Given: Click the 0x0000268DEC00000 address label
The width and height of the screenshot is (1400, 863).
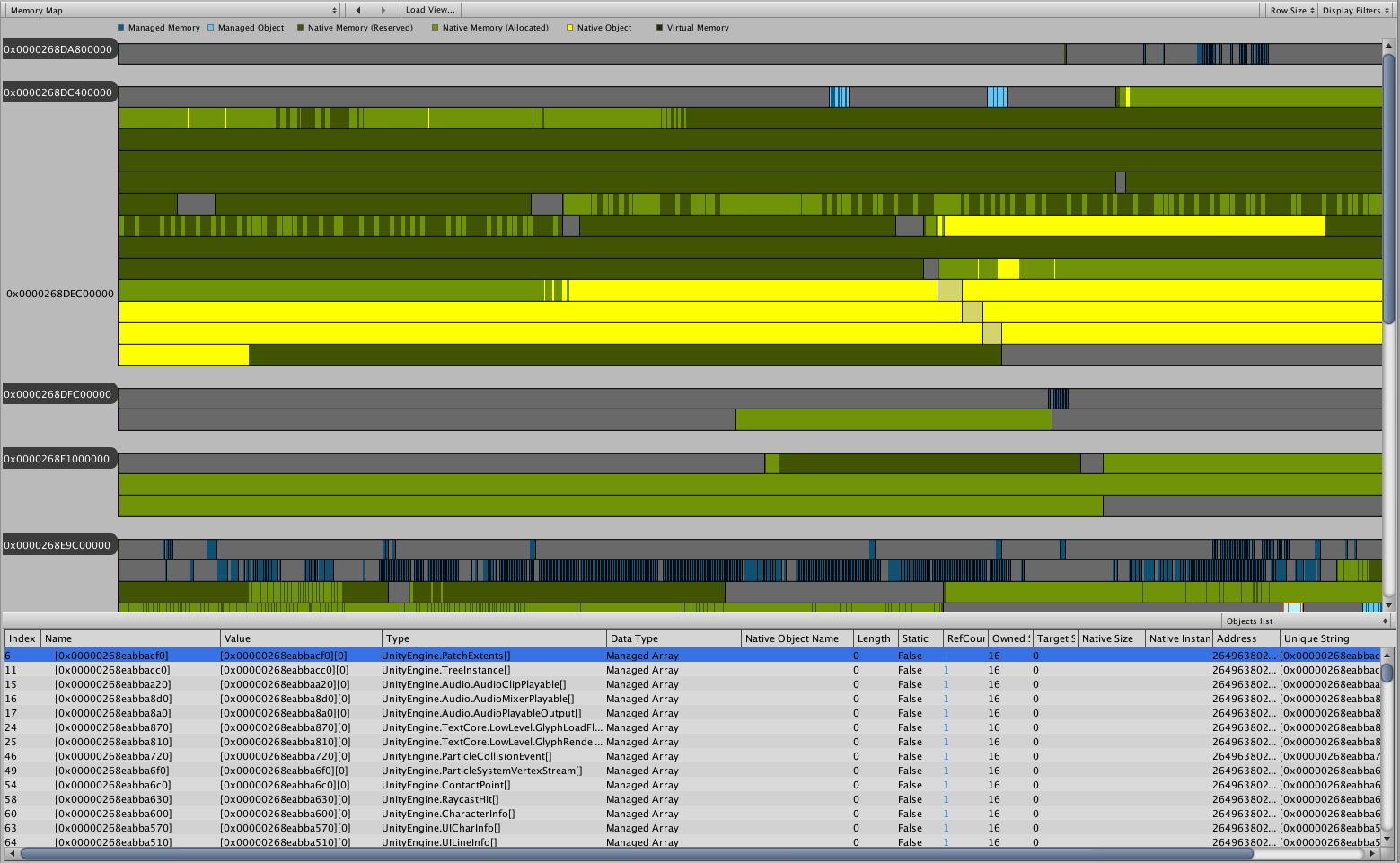Looking at the screenshot, I should [x=60, y=294].
